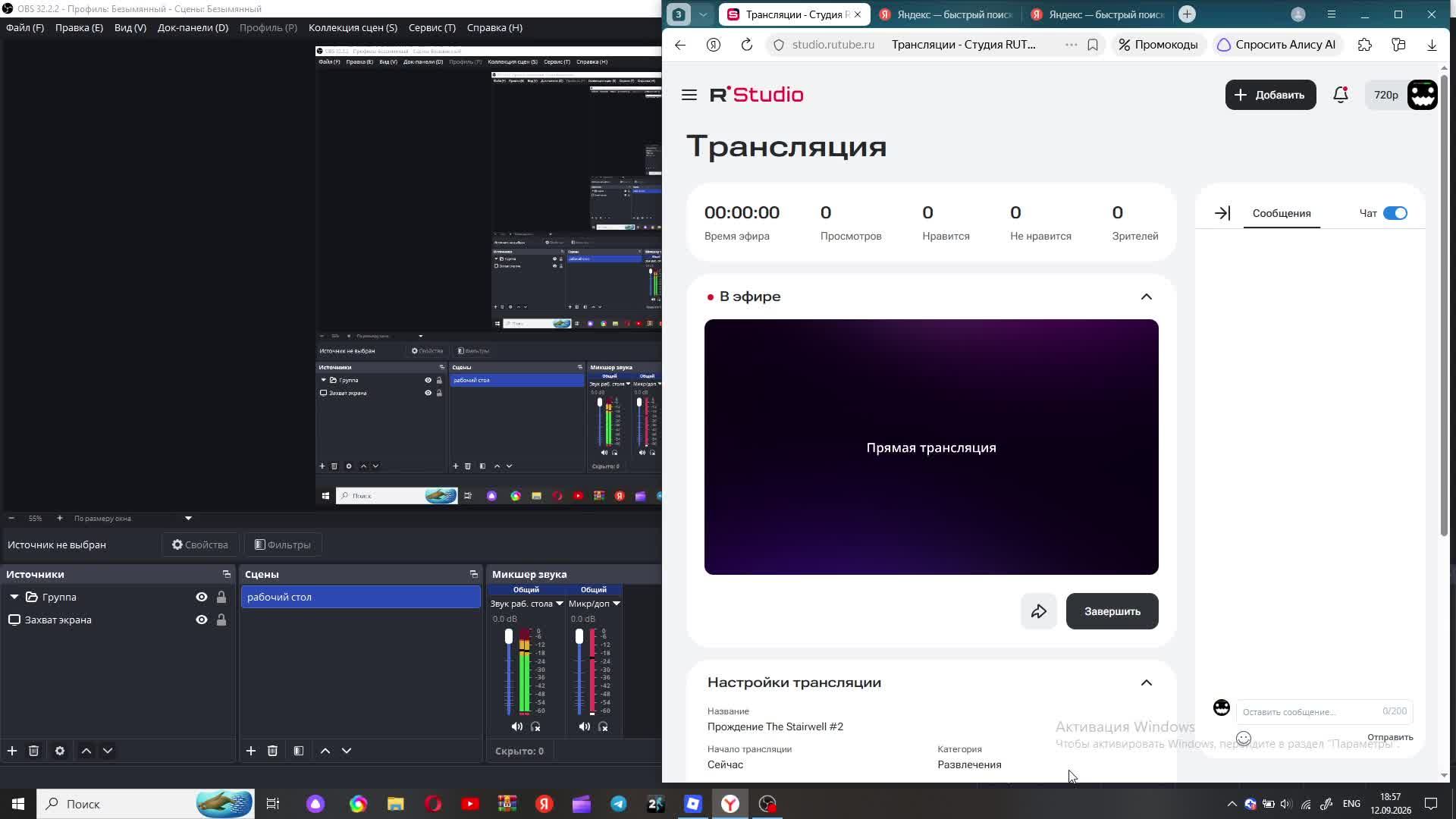Open the channel avatar menu

[1423, 95]
